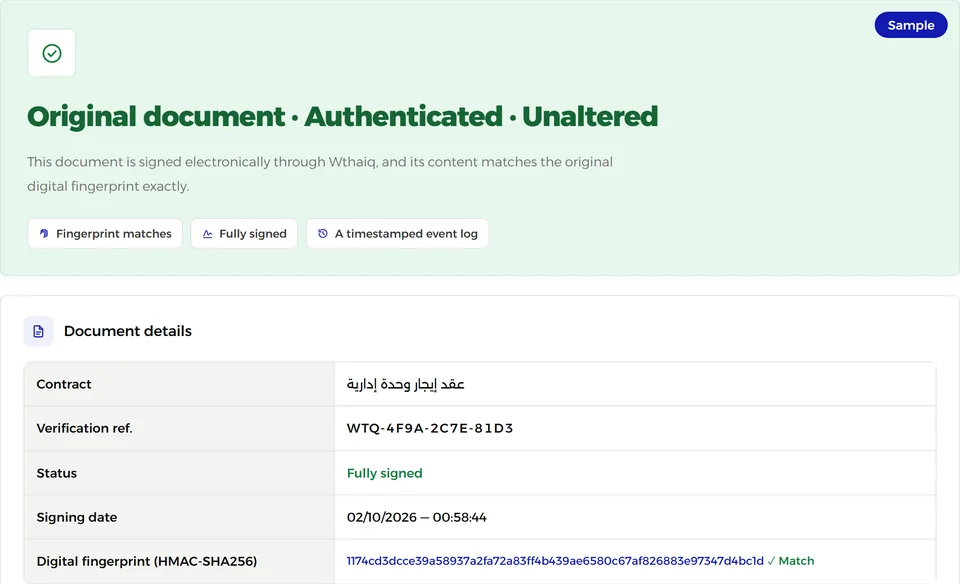Click the green Fully signed status value
The width and height of the screenshot is (960, 584).
384,473
